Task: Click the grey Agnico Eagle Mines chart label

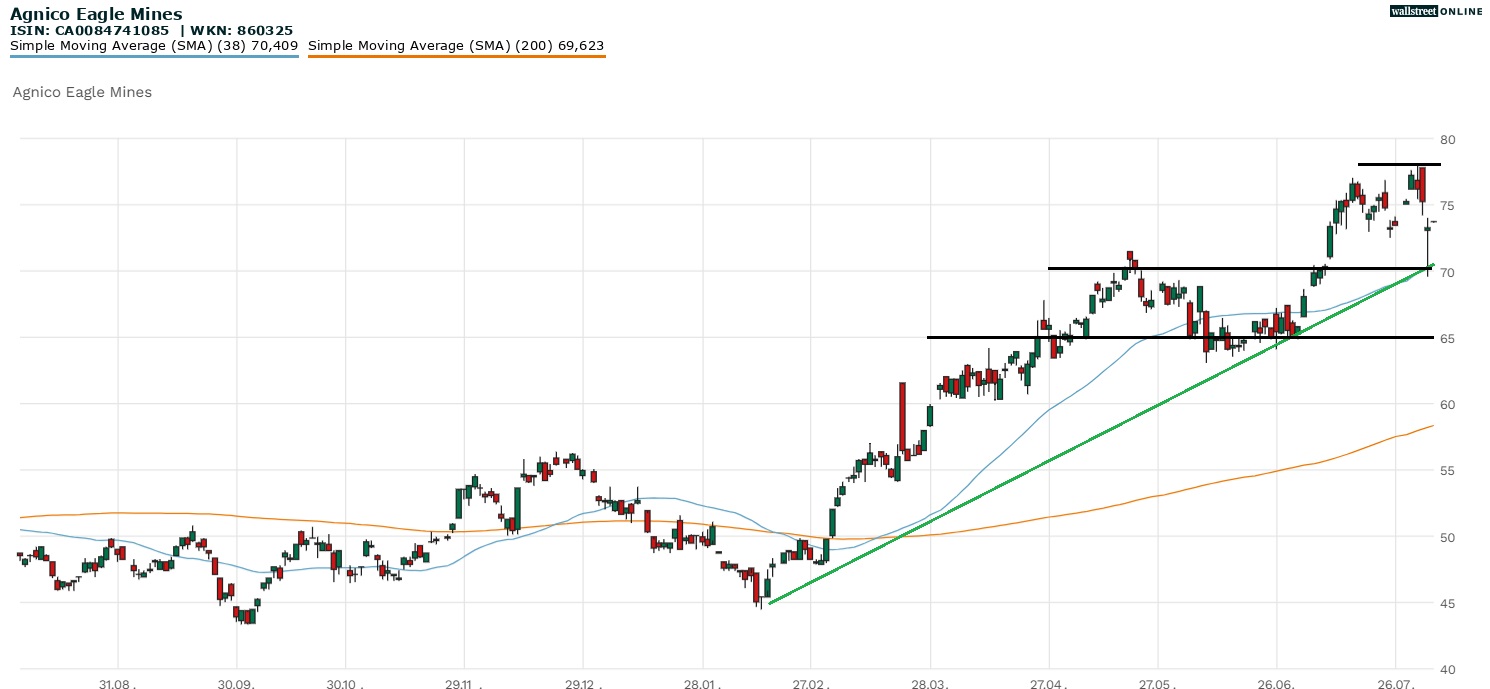Action: click(82, 92)
